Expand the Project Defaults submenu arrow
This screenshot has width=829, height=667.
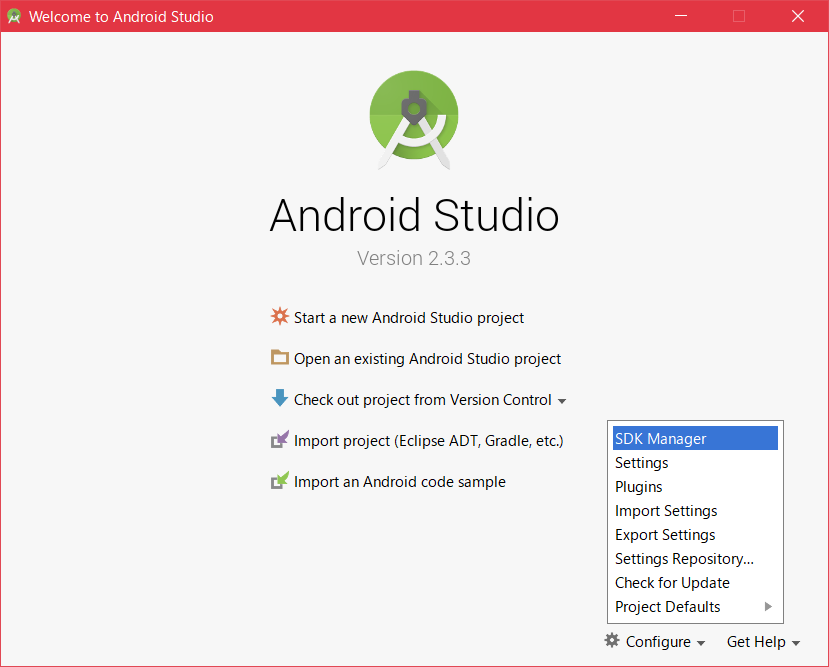(768, 606)
